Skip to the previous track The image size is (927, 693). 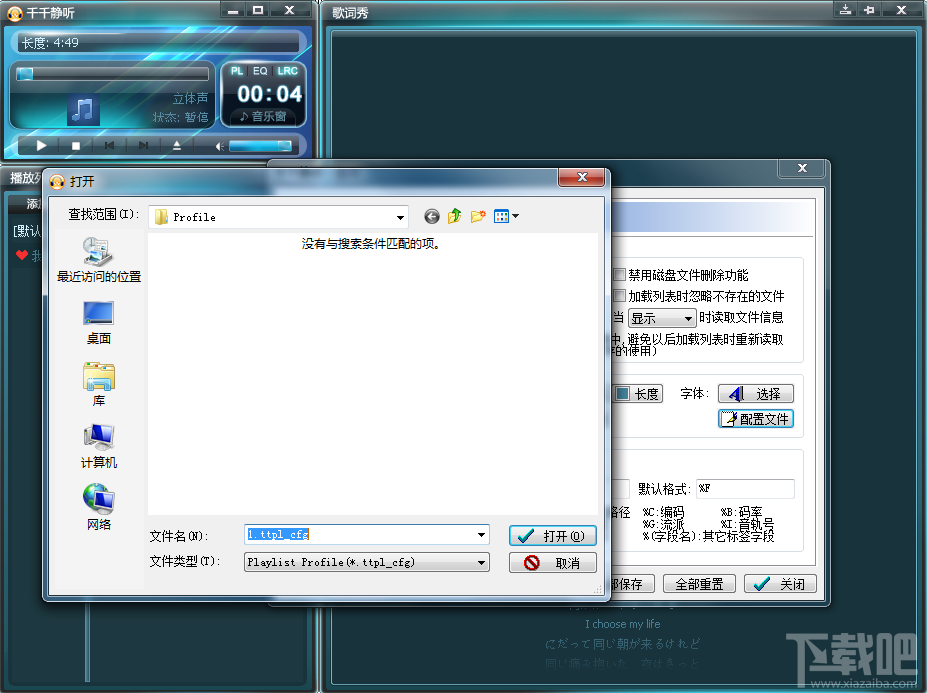point(109,145)
